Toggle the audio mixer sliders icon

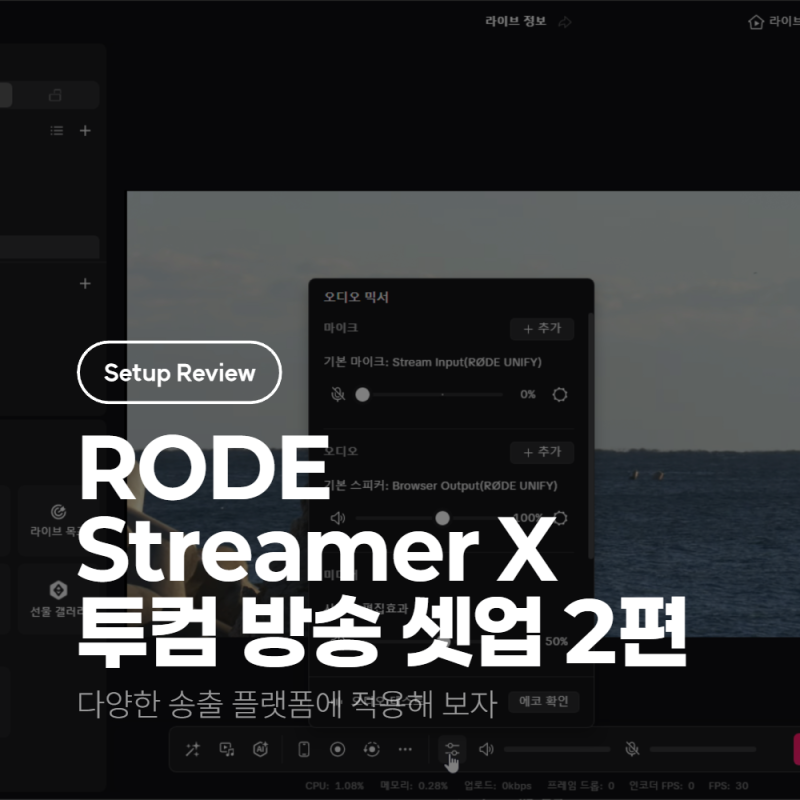coord(452,749)
